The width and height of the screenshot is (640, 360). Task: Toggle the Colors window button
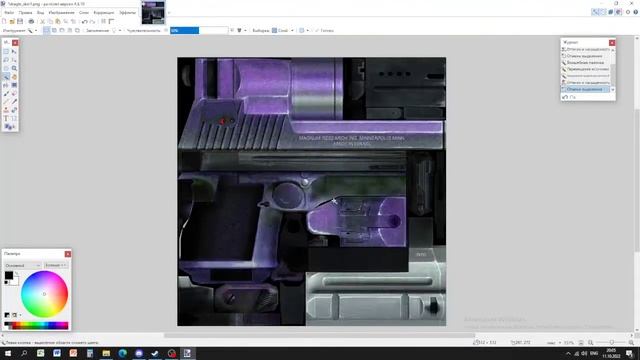(619, 12)
